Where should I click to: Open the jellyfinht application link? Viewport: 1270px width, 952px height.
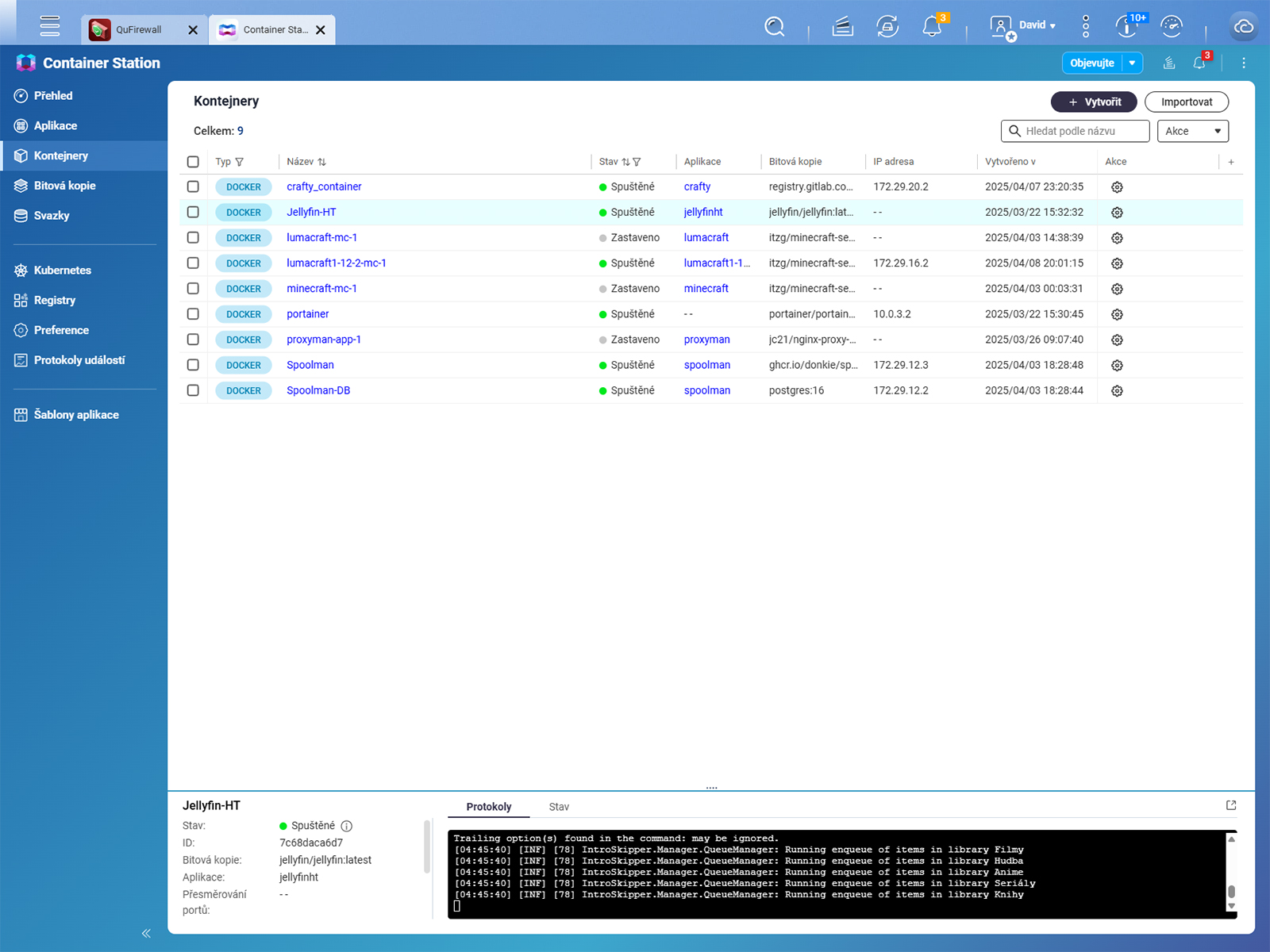(703, 212)
